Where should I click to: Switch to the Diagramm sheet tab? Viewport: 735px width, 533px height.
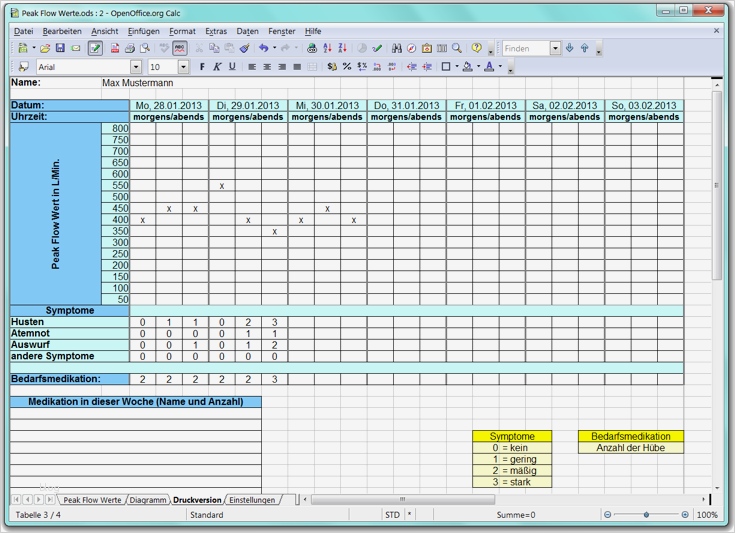pyautogui.click(x=147, y=499)
